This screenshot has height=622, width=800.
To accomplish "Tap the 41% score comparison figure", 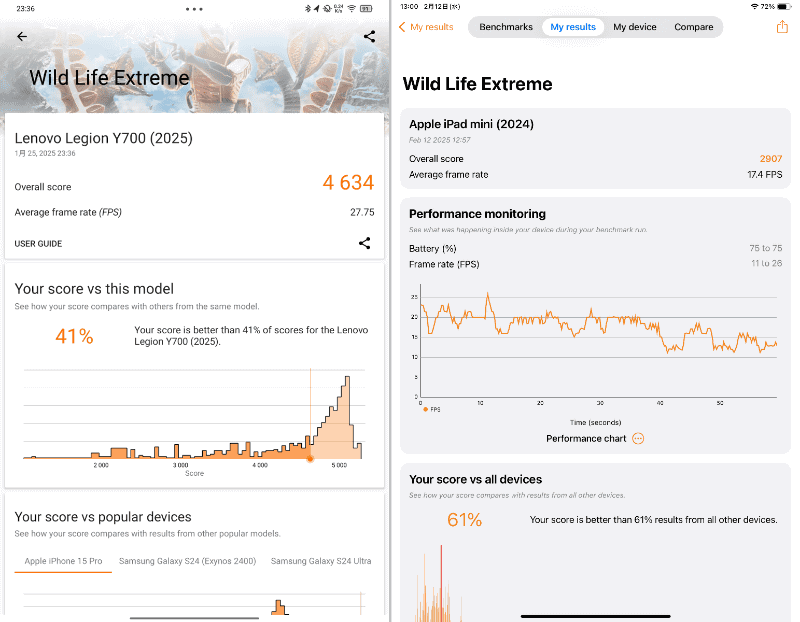I will (74, 337).
